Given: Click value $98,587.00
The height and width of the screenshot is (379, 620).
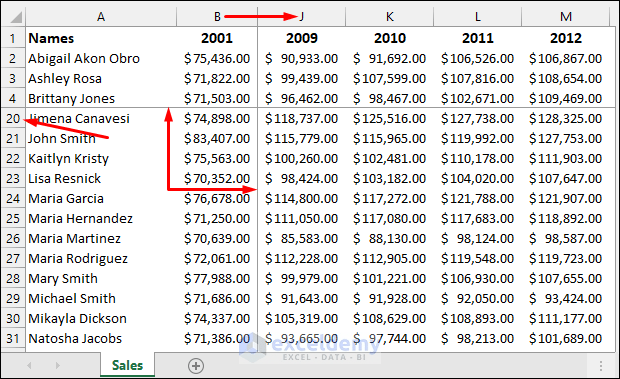Looking at the screenshot, I should pos(565,238).
